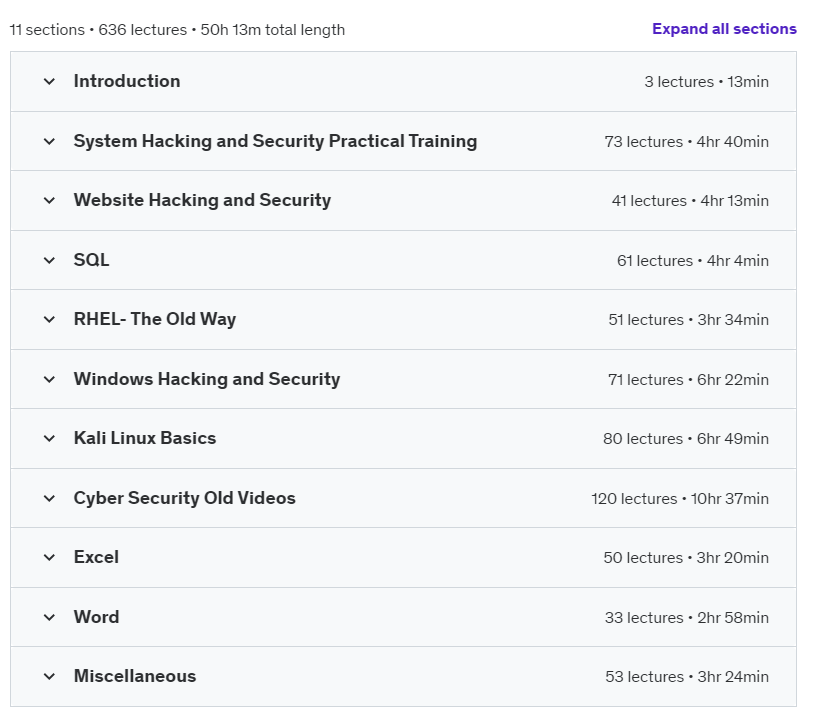Click the '50 lectures • 3hr 20min' text

pos(686,558)
